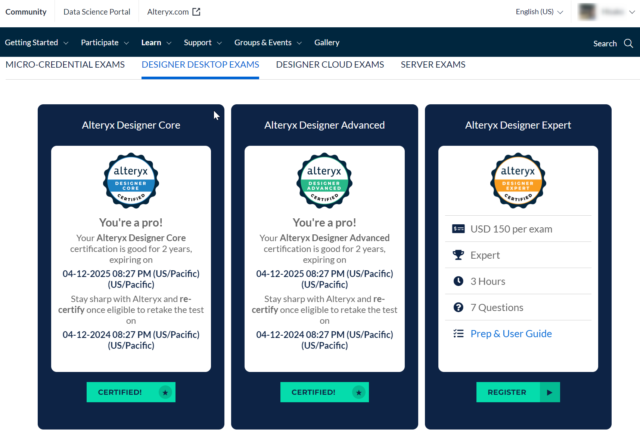640x434 pixels.
Task: Click the checklist icon beside Prep & User Guide
Action: click(458, 334)
